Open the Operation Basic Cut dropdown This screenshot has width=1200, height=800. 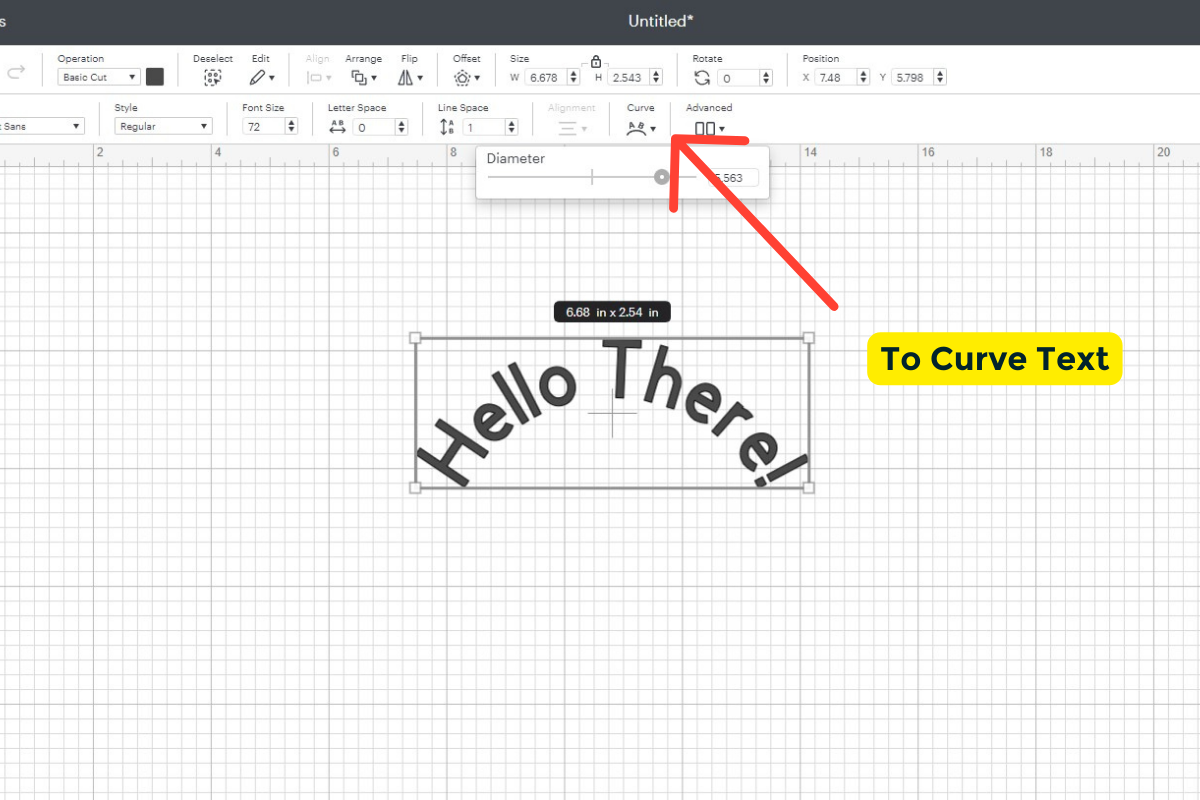99,77
